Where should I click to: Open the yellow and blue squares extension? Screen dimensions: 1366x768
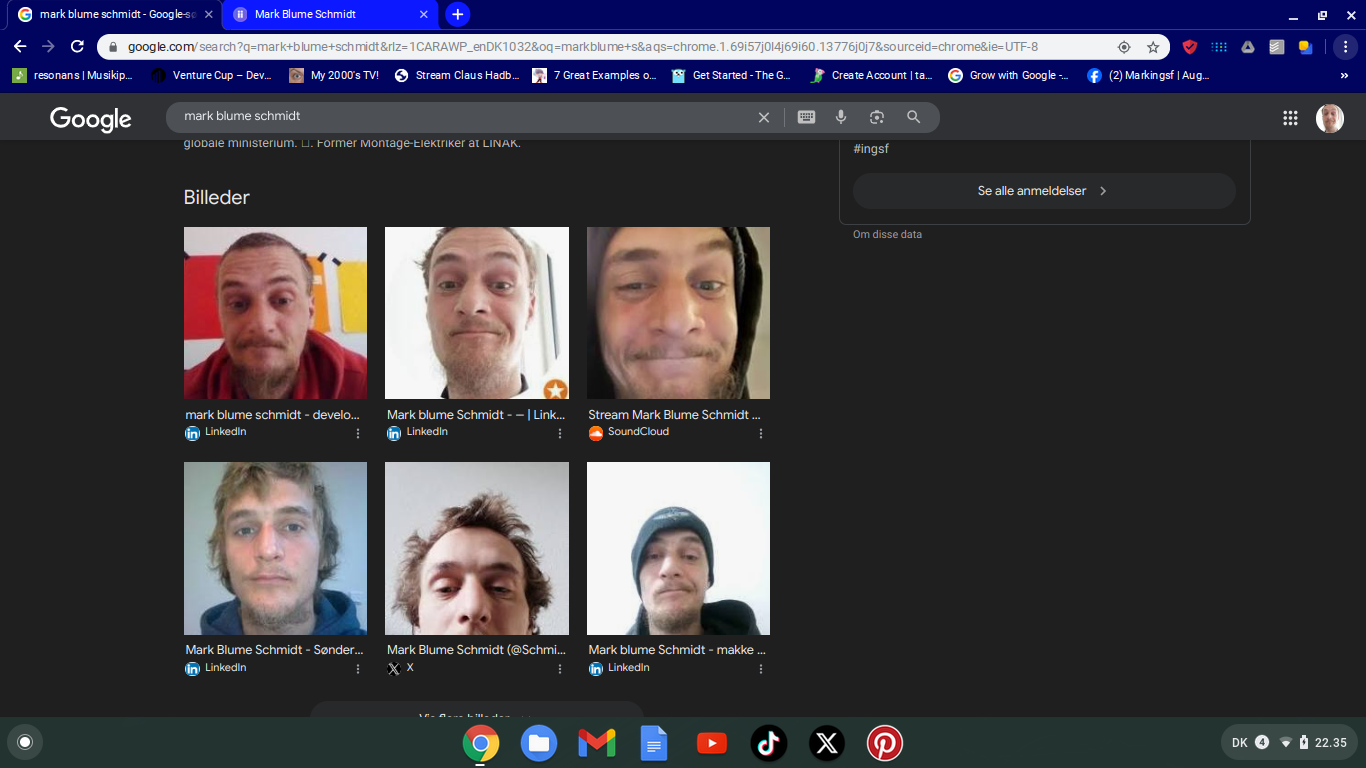tap(1305, 47)
